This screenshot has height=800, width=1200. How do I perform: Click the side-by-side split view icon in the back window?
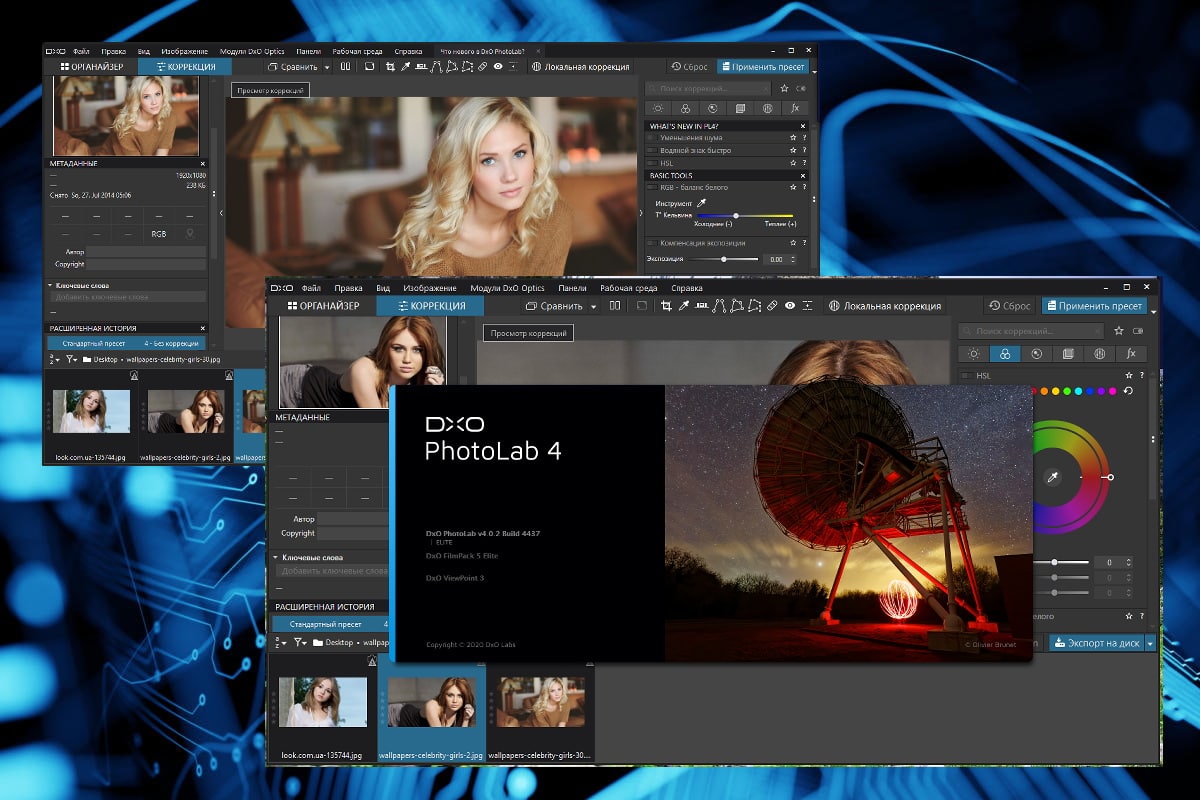click(345, 67)
